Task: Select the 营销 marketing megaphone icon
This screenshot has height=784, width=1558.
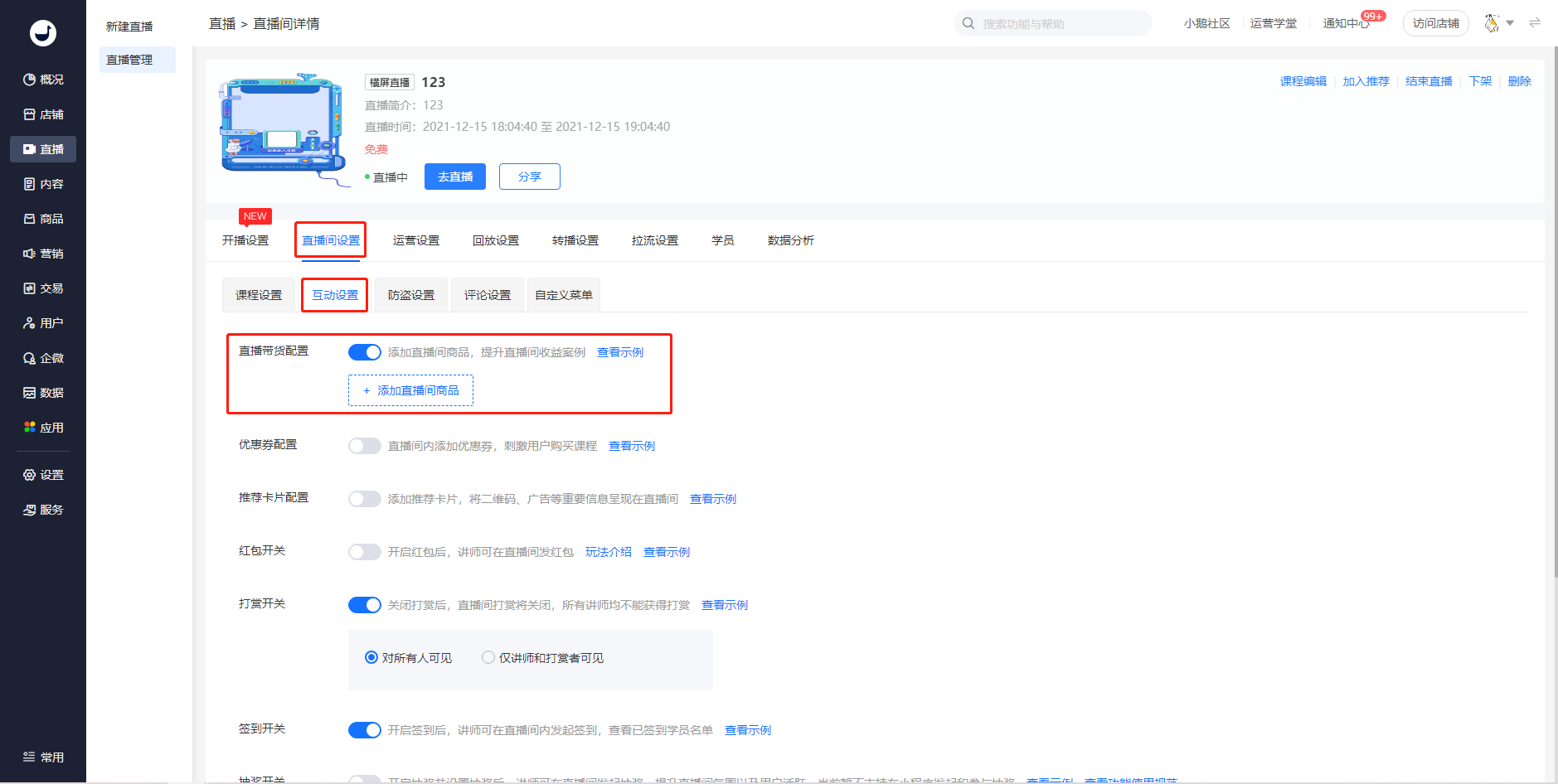Action: 30,254
